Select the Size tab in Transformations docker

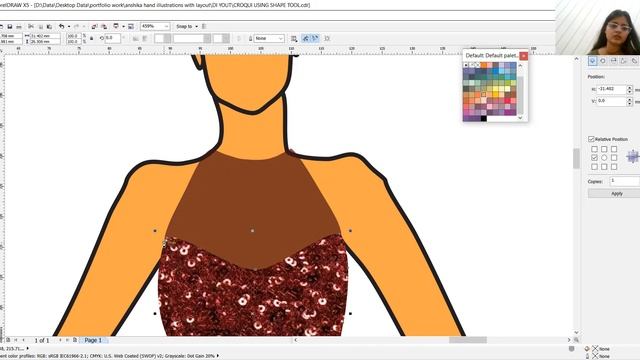coord(624,61)
